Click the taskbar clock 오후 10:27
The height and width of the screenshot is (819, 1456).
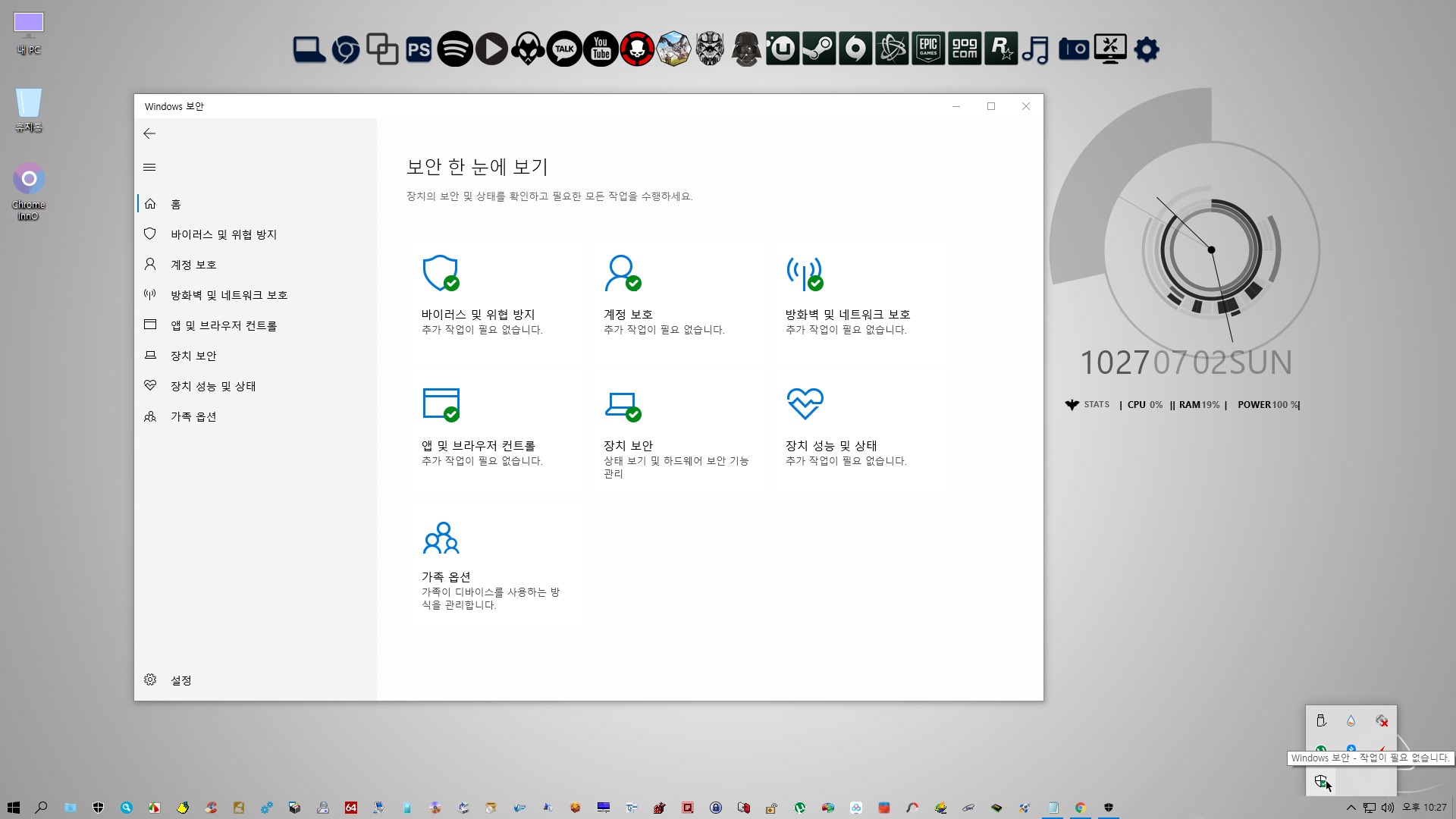1424,808
